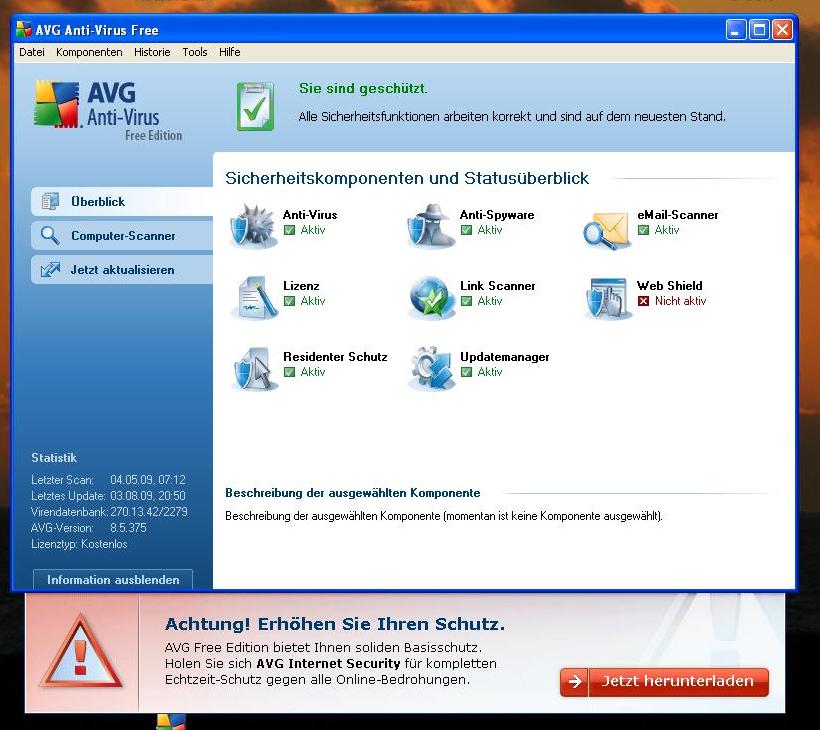Click the arrow icon on Jetzt herunterladen
This screenshot has height=730, width=820.
tap(574, 681)
